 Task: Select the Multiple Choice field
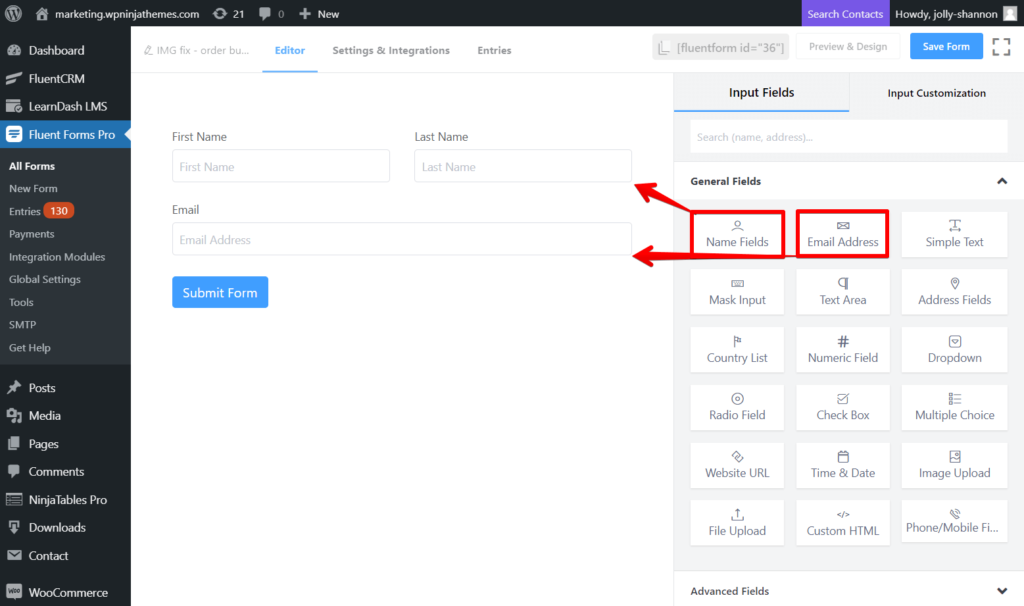(954, 407)
